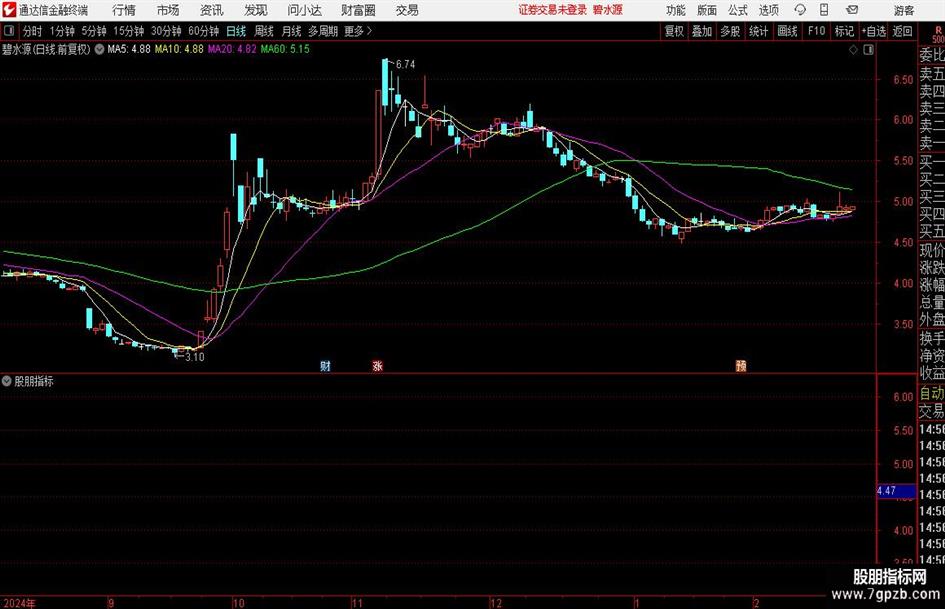Open the 选项 menu

pyautogui.click(x=768, y=10)
